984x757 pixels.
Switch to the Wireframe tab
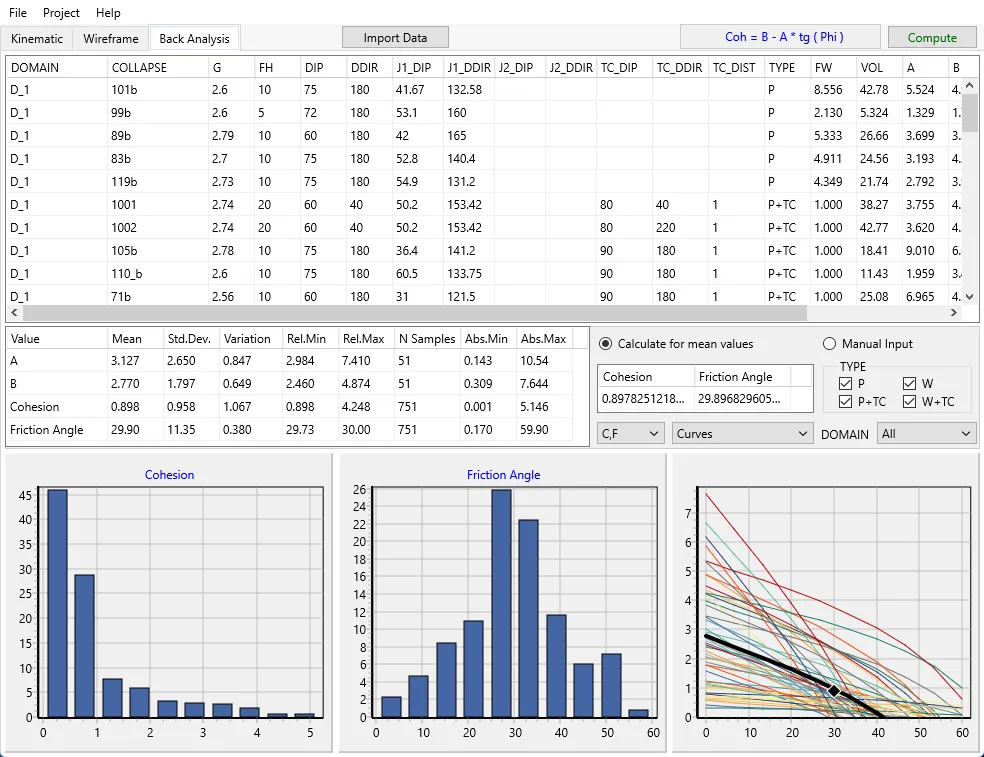(x=110, y=39)
